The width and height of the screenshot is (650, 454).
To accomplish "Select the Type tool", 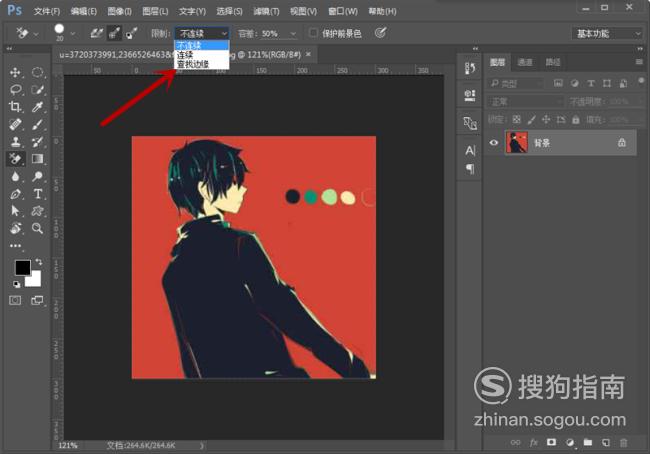I will 37,194.
